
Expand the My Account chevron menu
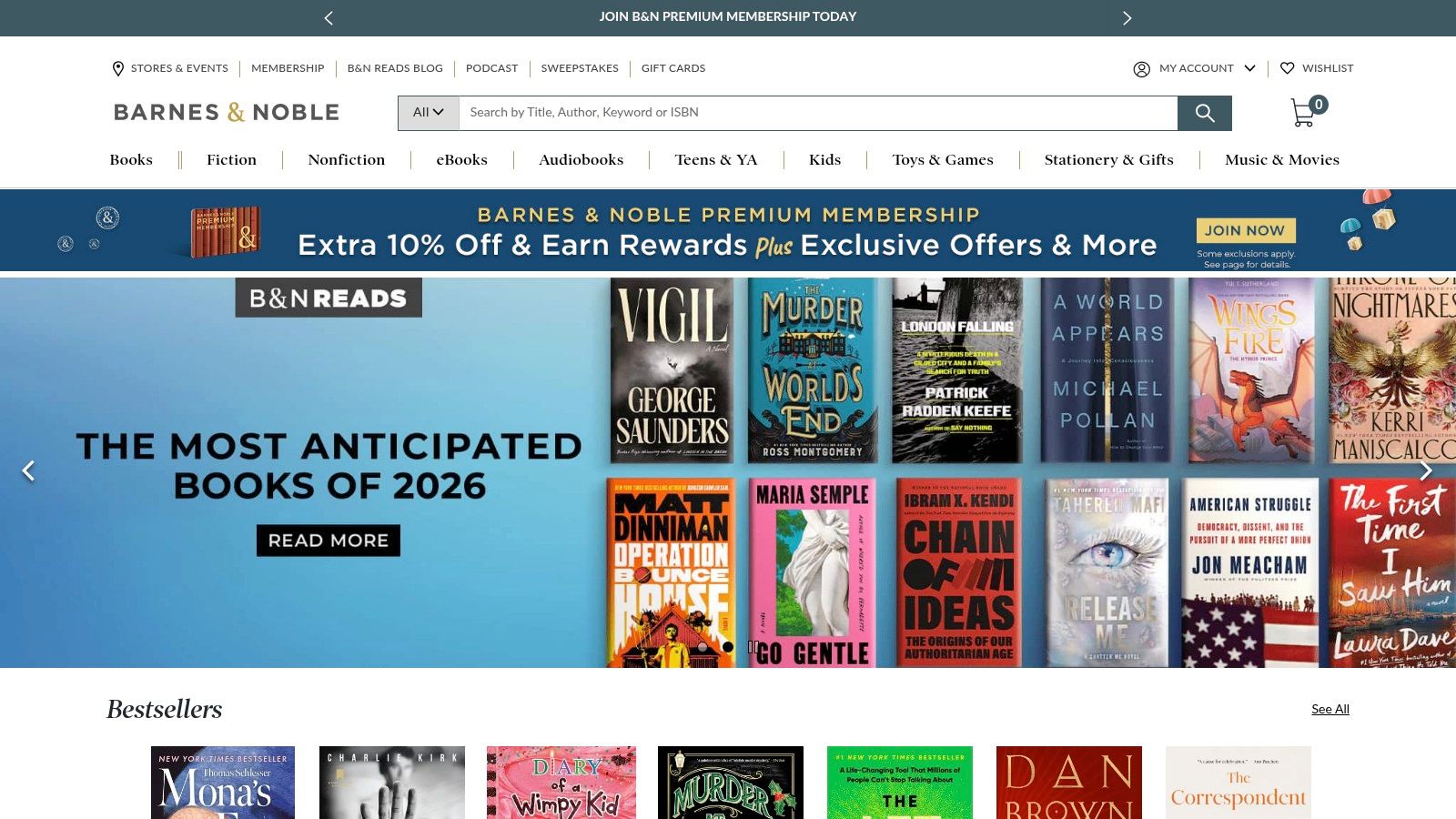click(1250, 68)
